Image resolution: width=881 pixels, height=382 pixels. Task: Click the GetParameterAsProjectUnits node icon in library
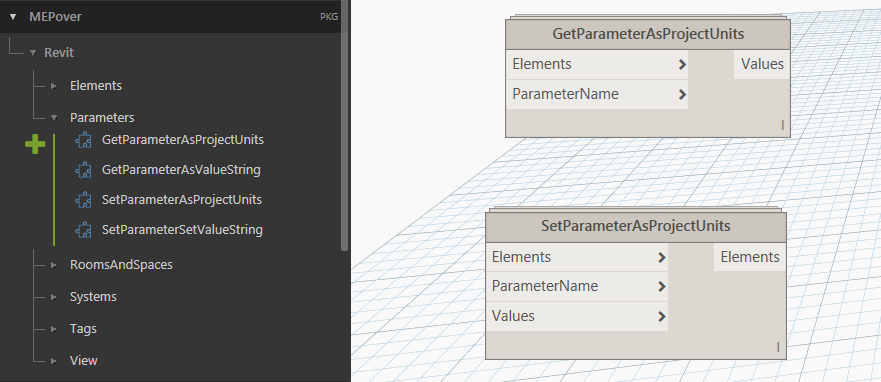(x=84, y=140)
